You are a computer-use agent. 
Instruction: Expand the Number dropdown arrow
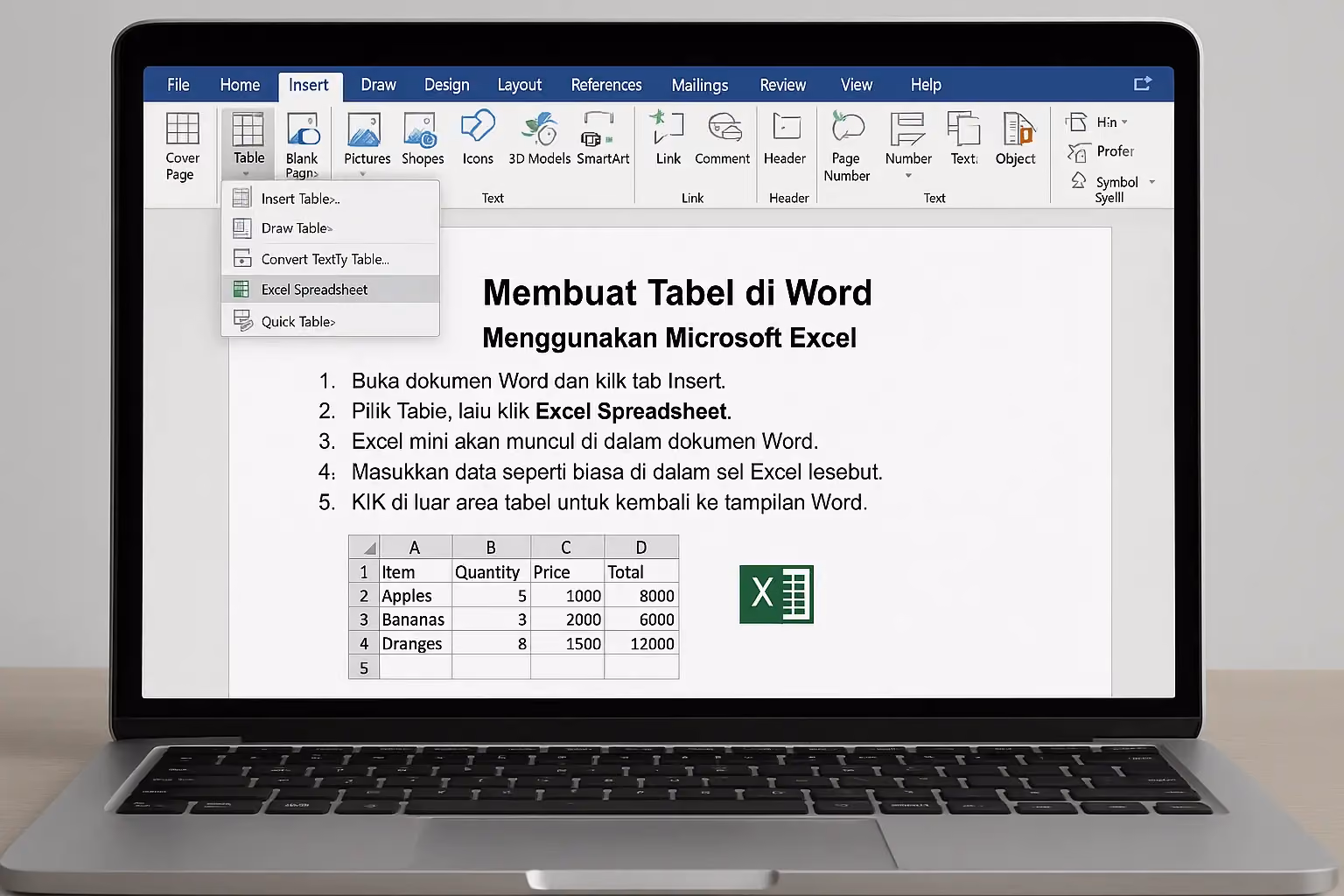click(908, 176)
